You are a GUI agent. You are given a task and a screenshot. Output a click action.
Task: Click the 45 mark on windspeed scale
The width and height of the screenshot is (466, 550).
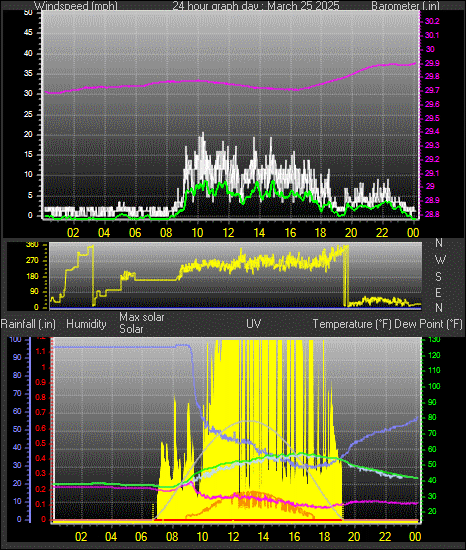28,33
